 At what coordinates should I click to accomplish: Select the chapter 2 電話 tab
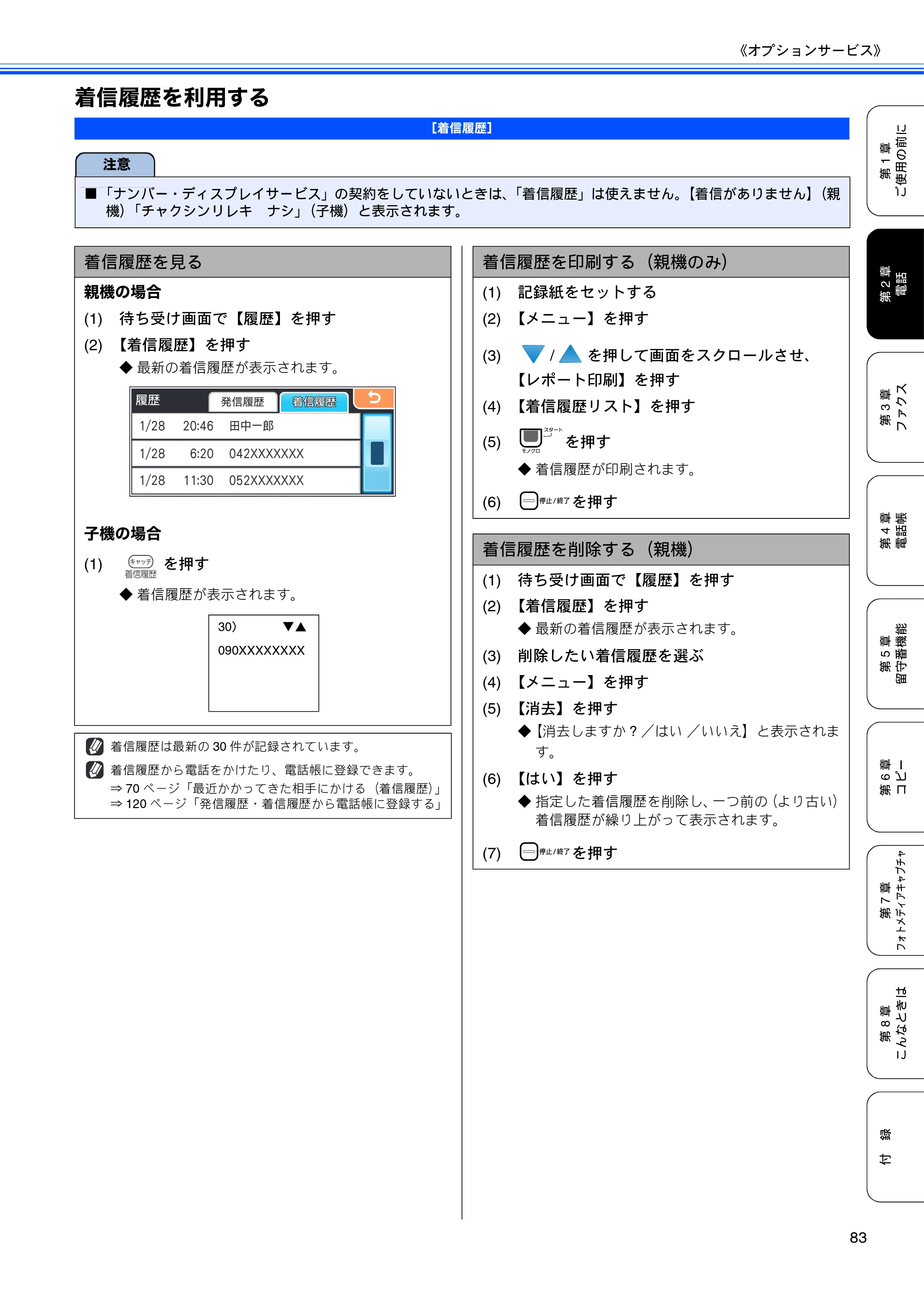click(x=895, y=284)
